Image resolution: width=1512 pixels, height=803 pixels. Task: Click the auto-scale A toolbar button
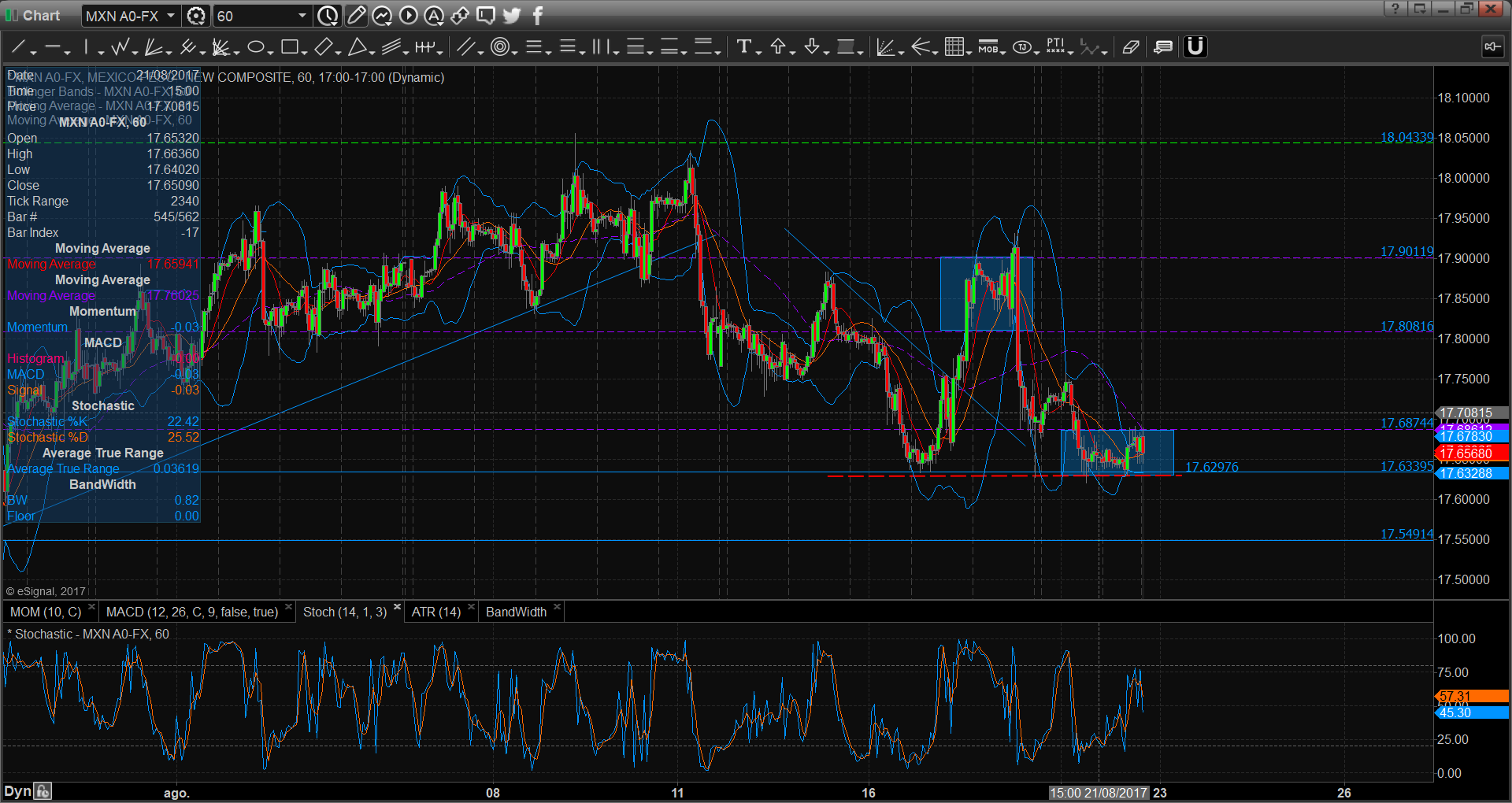tap(434, 16)
